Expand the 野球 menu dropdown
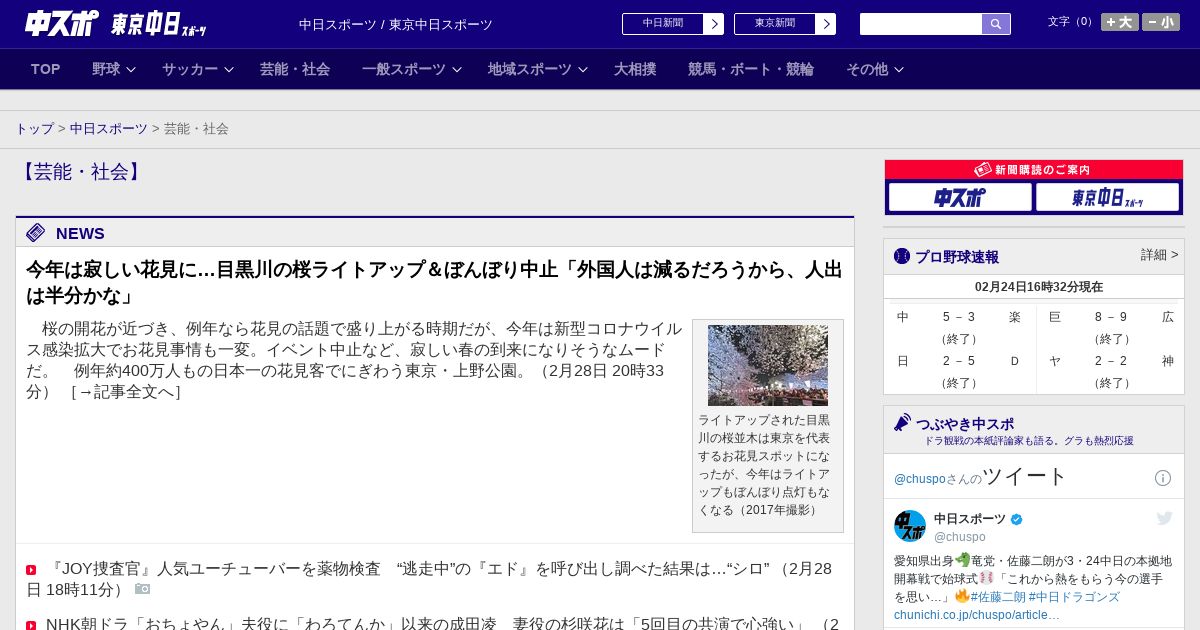The height and width of the screenshot is (630, 1200). [113, 69]
